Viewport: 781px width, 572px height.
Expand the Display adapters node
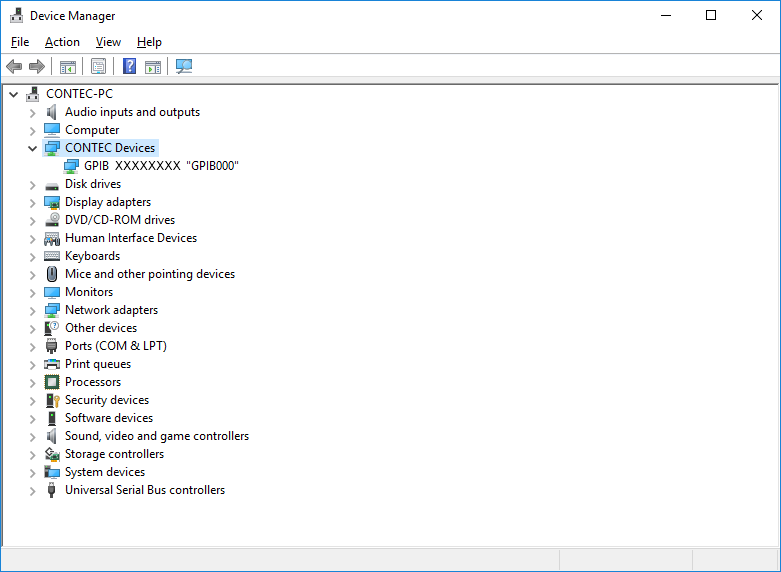(x=32, y=203)
